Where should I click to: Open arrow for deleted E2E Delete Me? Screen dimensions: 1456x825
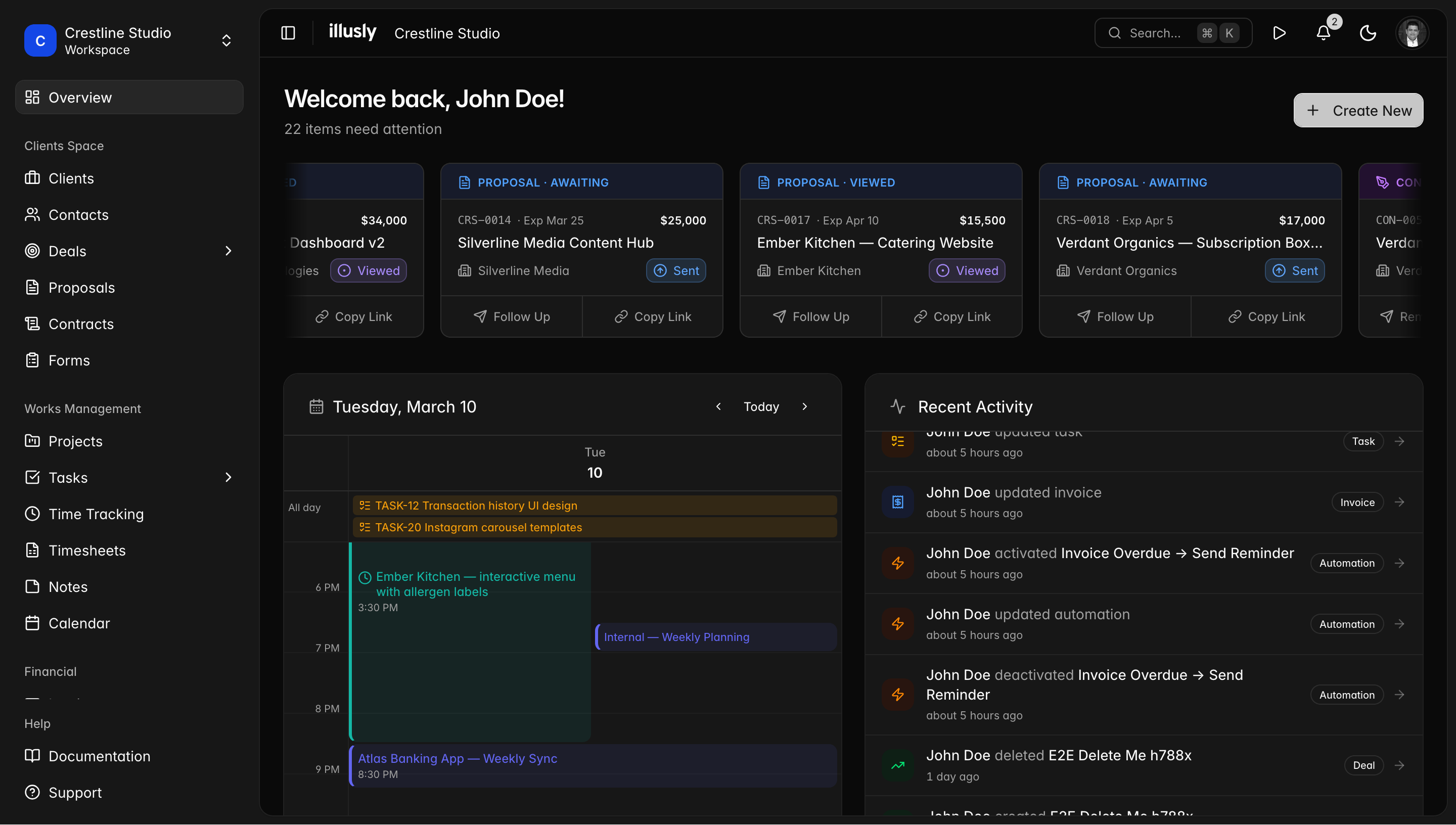[1399, 765]
